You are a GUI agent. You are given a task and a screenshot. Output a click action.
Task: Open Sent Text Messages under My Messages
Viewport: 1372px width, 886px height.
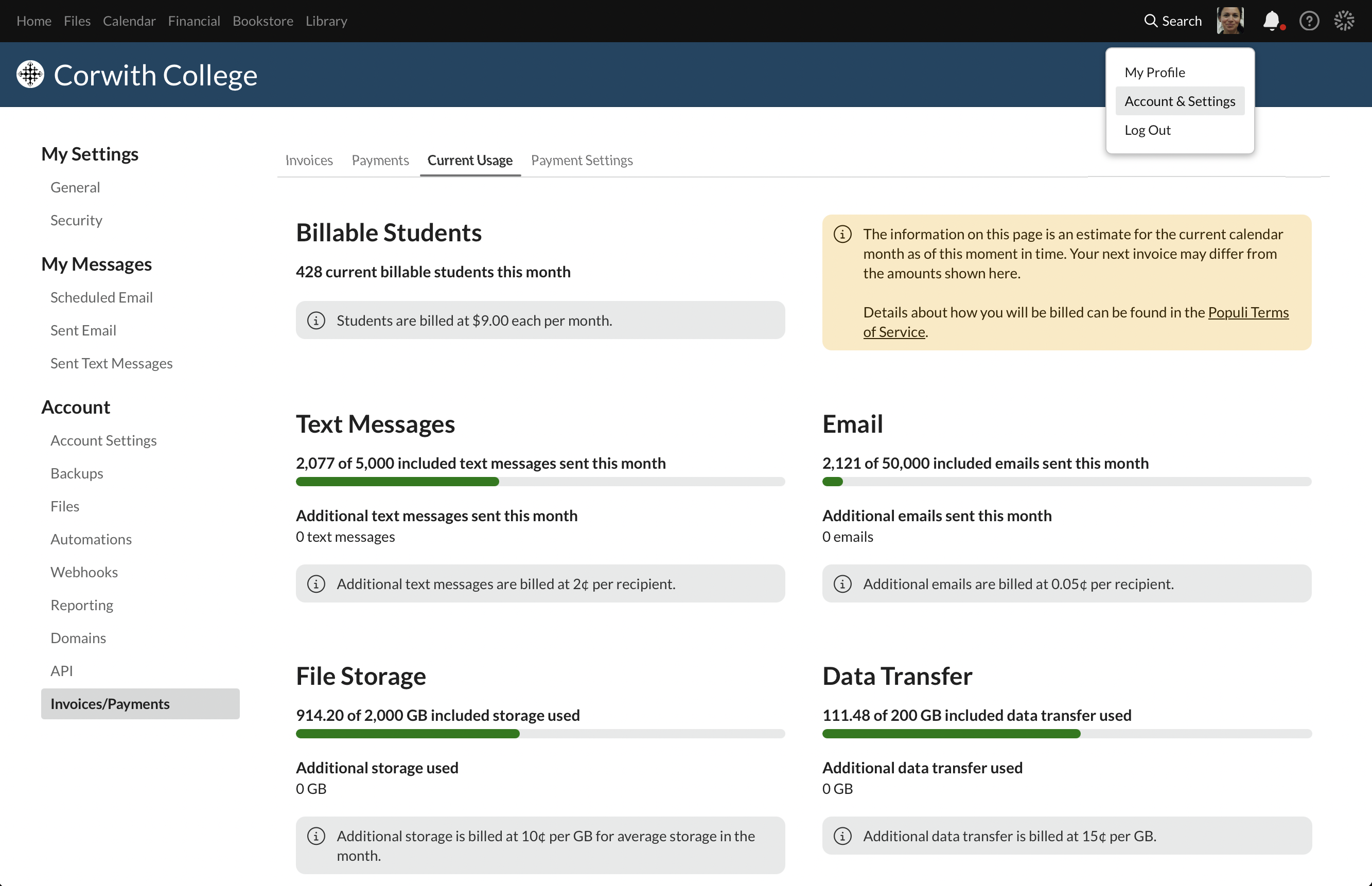pyautogui.click(x=112, y=363)
